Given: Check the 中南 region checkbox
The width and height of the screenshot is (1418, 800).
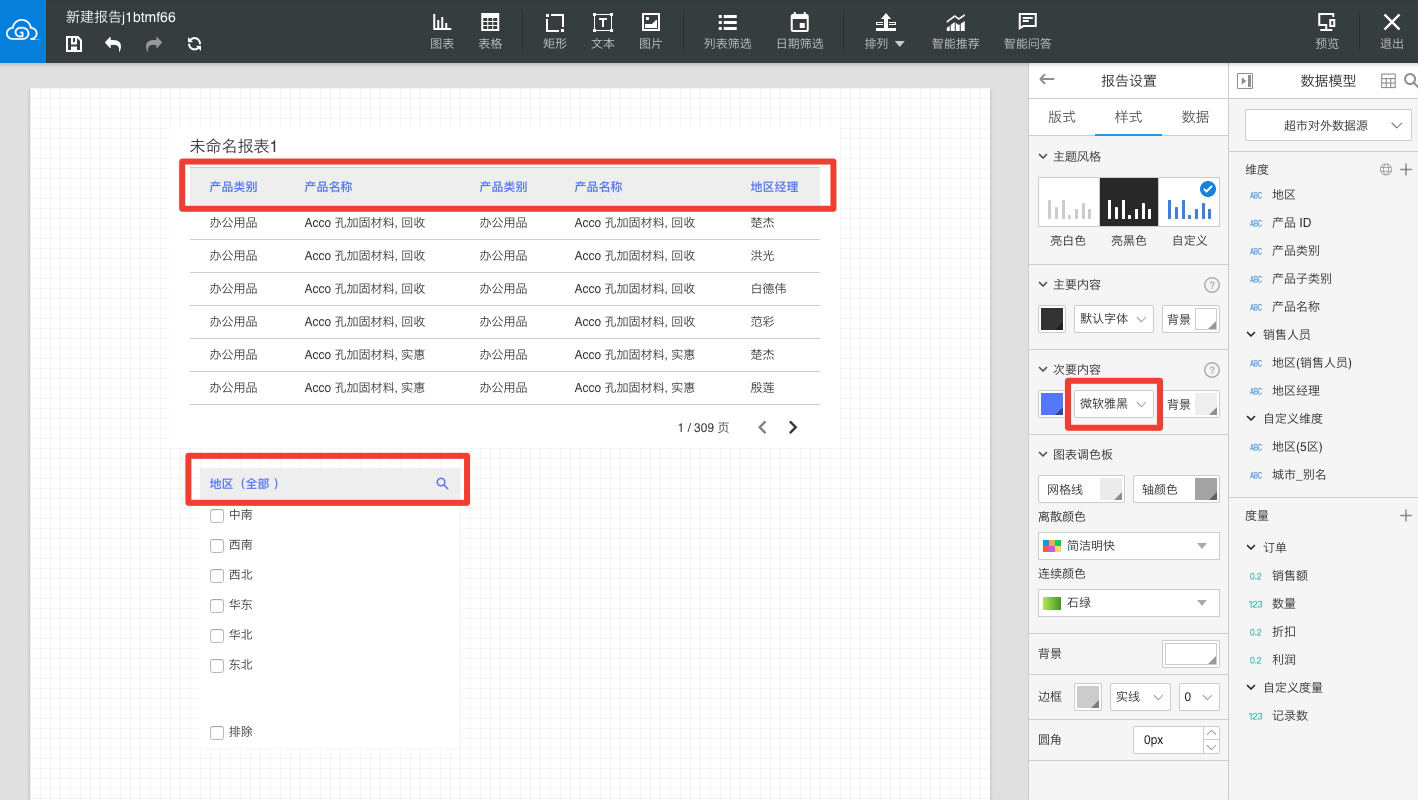Looking at the screenshot, I should tap(217, 516).
